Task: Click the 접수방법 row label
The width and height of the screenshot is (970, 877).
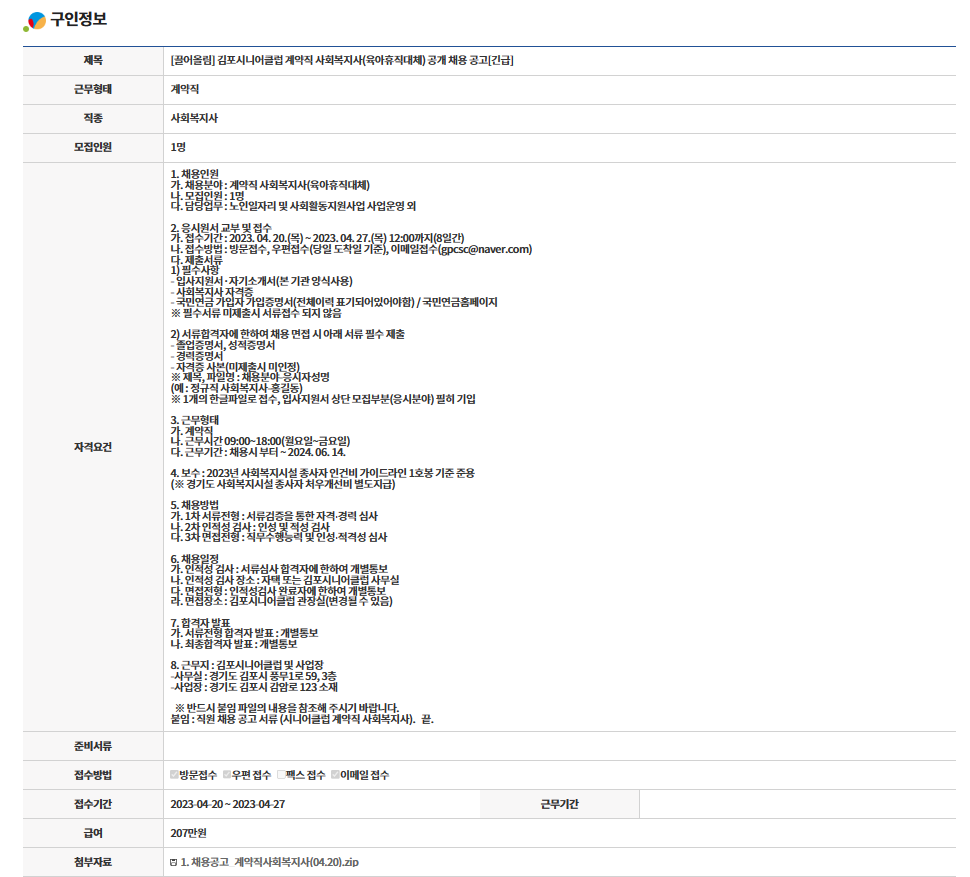Action: pos(93,775)
